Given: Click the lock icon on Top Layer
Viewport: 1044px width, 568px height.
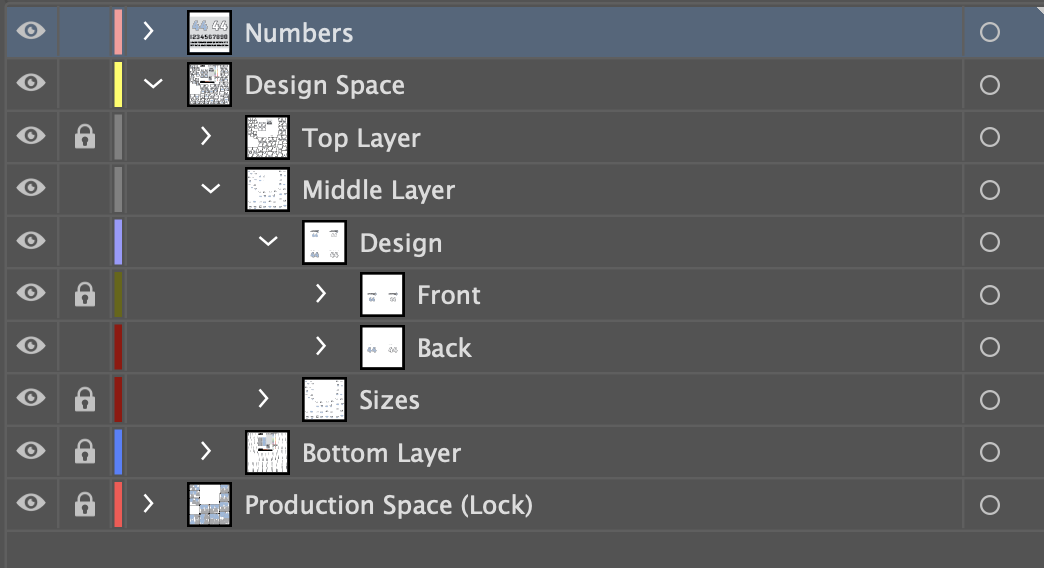Looking at the screenshot, I should pyautogui.click(x=85, y=138).
